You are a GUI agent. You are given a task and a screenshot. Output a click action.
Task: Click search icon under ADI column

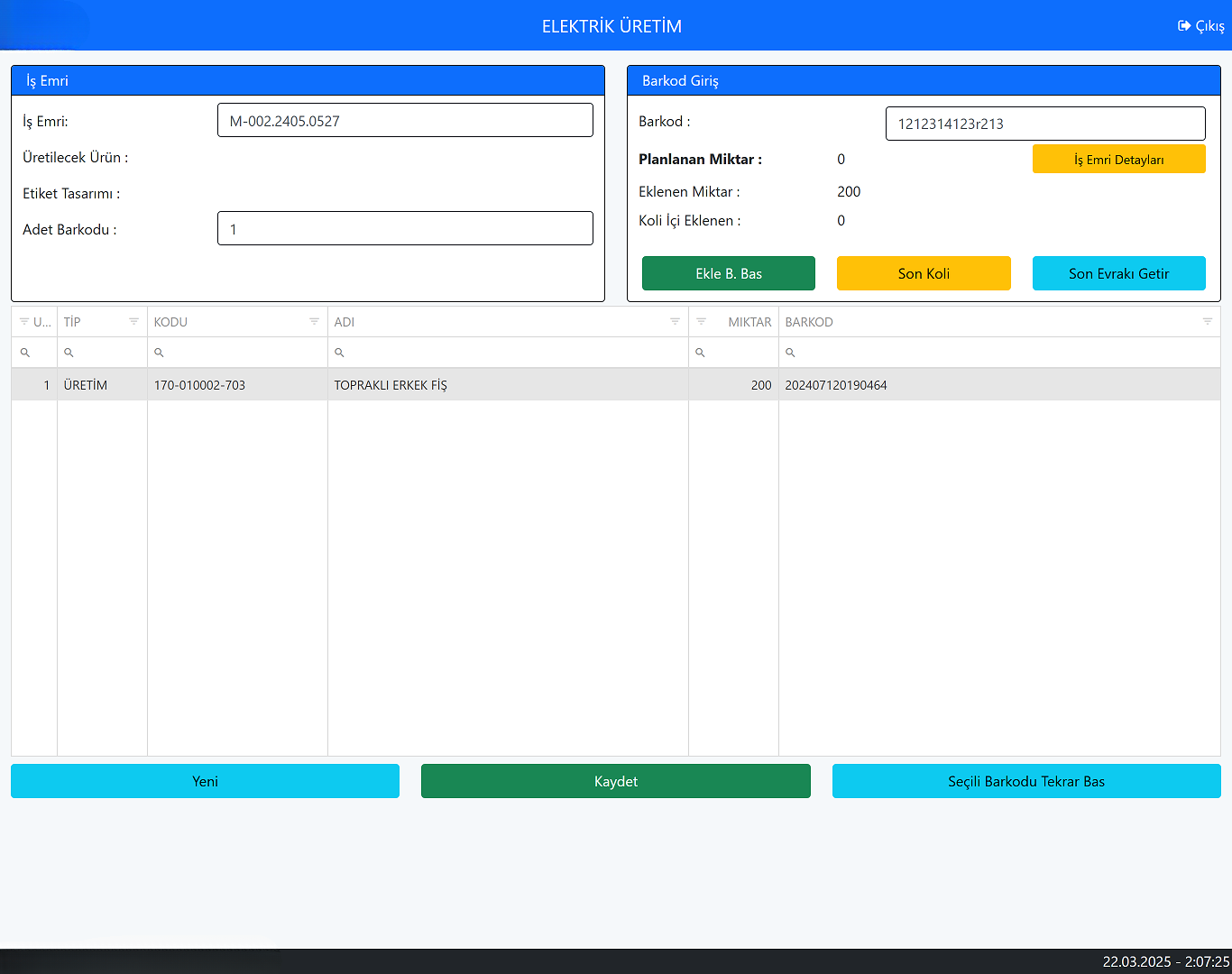point(339,353)
